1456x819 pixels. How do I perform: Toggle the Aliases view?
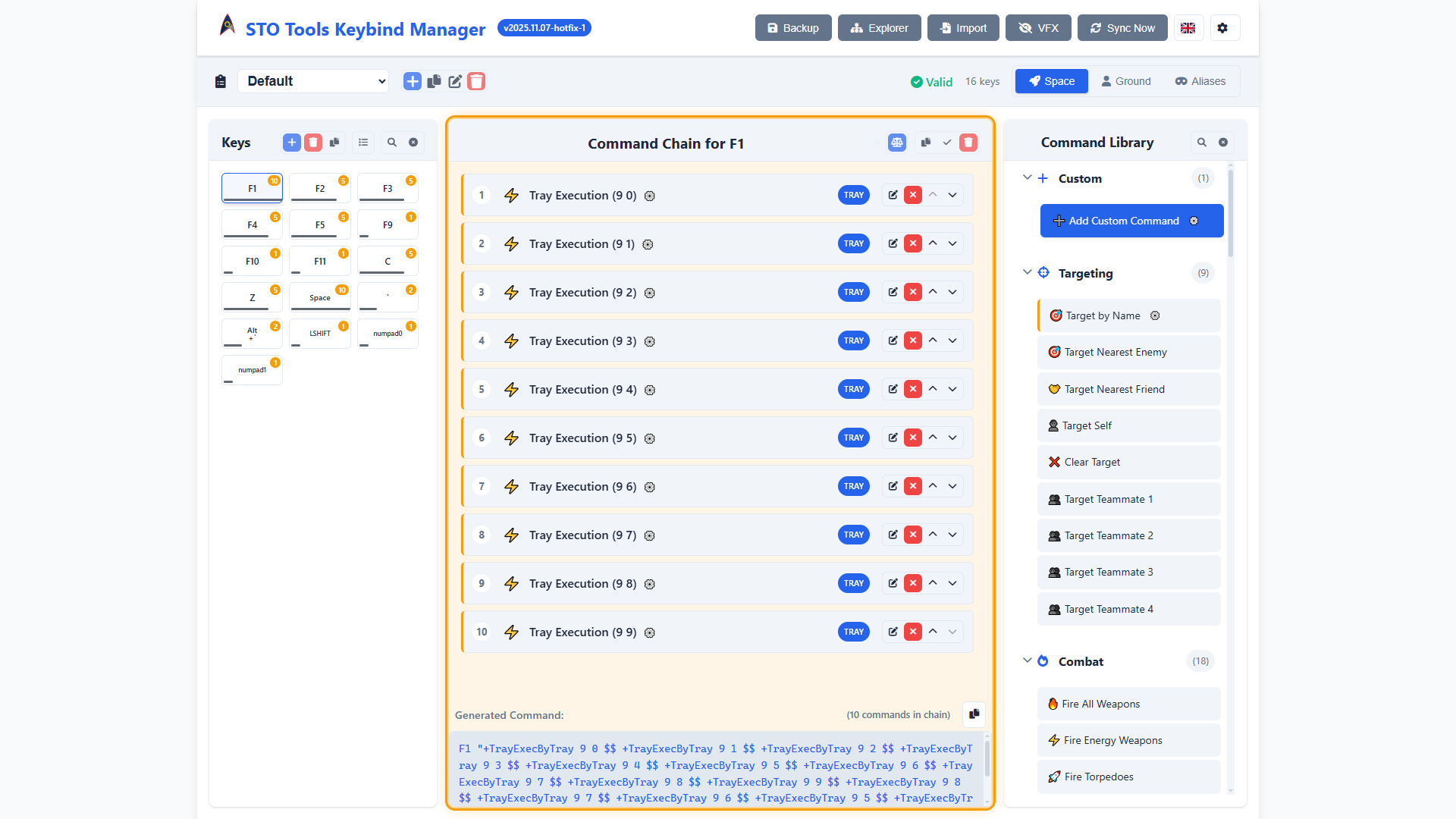1199,81
